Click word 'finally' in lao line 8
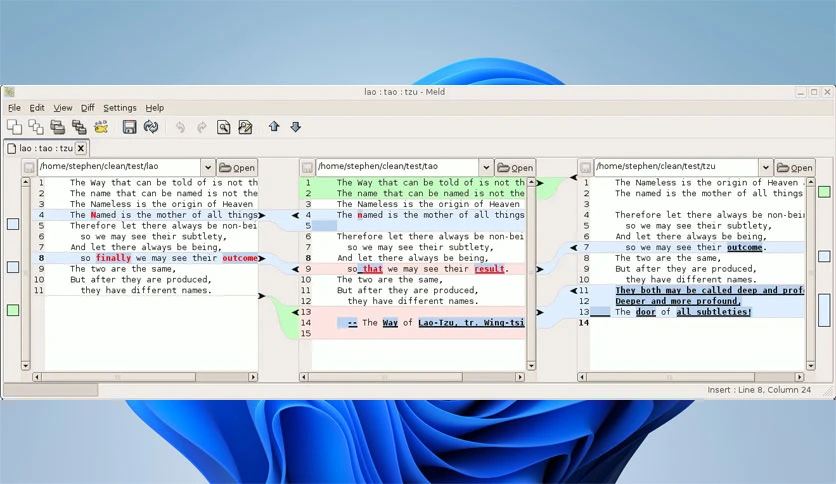This screenshot has height=484, width=836. click(x=113, y=258)
